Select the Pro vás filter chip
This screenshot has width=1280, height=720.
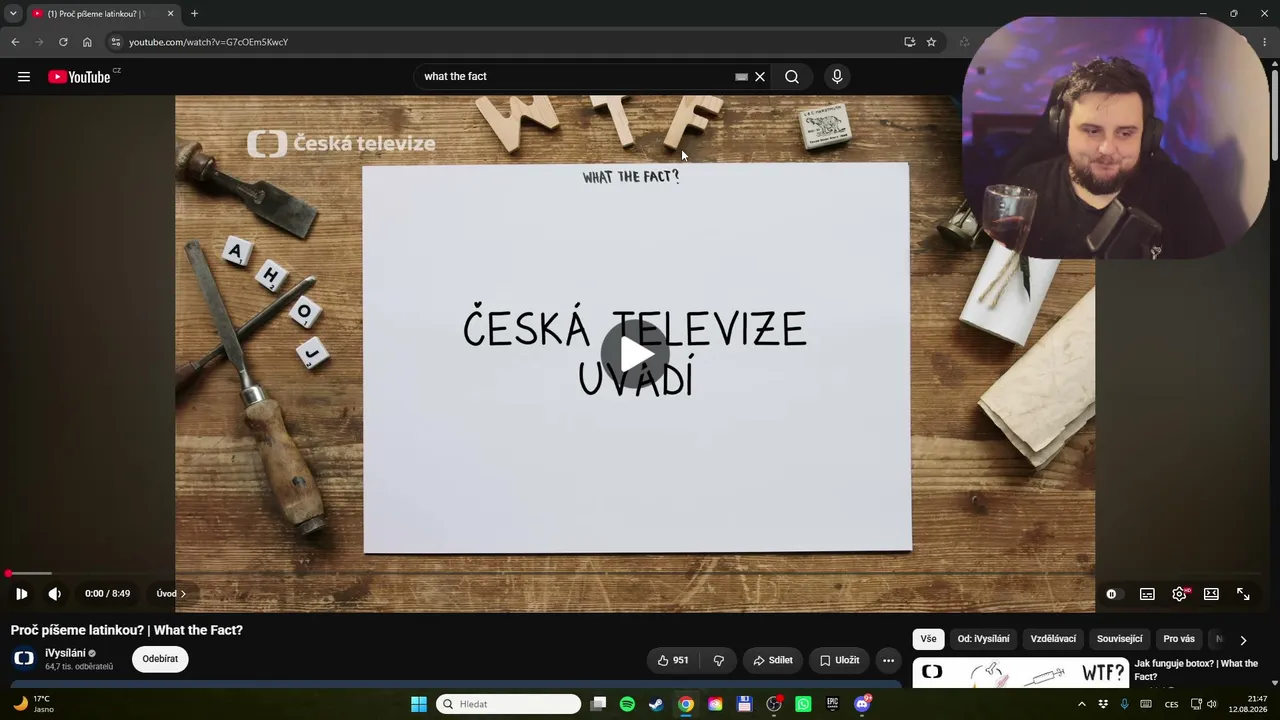point(1179,639)
